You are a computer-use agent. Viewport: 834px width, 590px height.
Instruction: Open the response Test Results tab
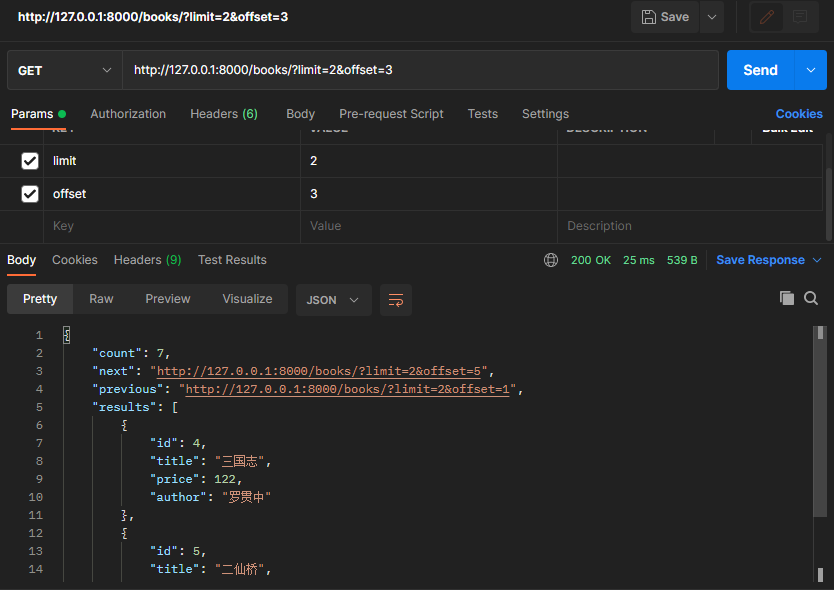coord(232,260)
